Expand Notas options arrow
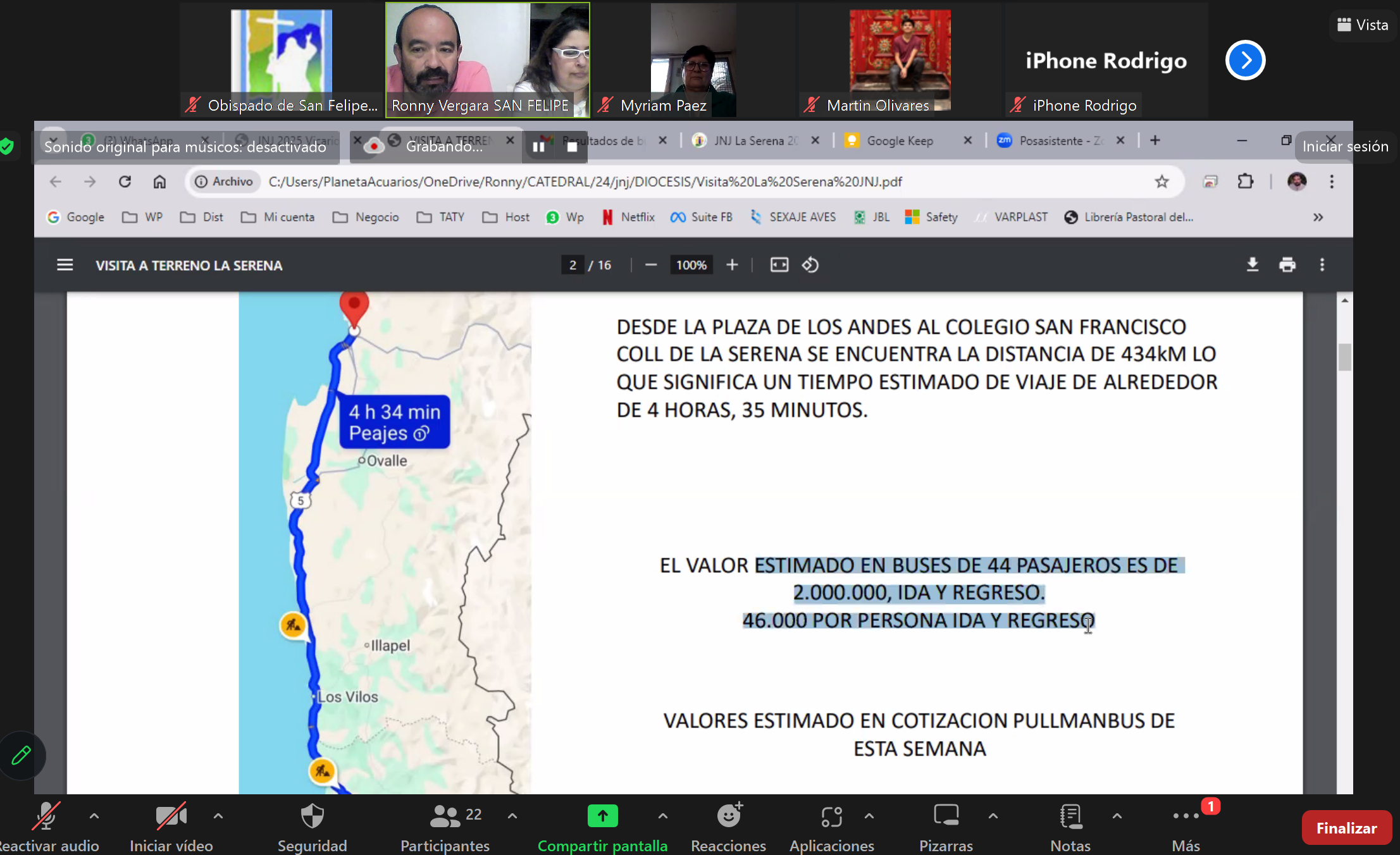Screen dimensions: 1400x855 coord(1117,816)
